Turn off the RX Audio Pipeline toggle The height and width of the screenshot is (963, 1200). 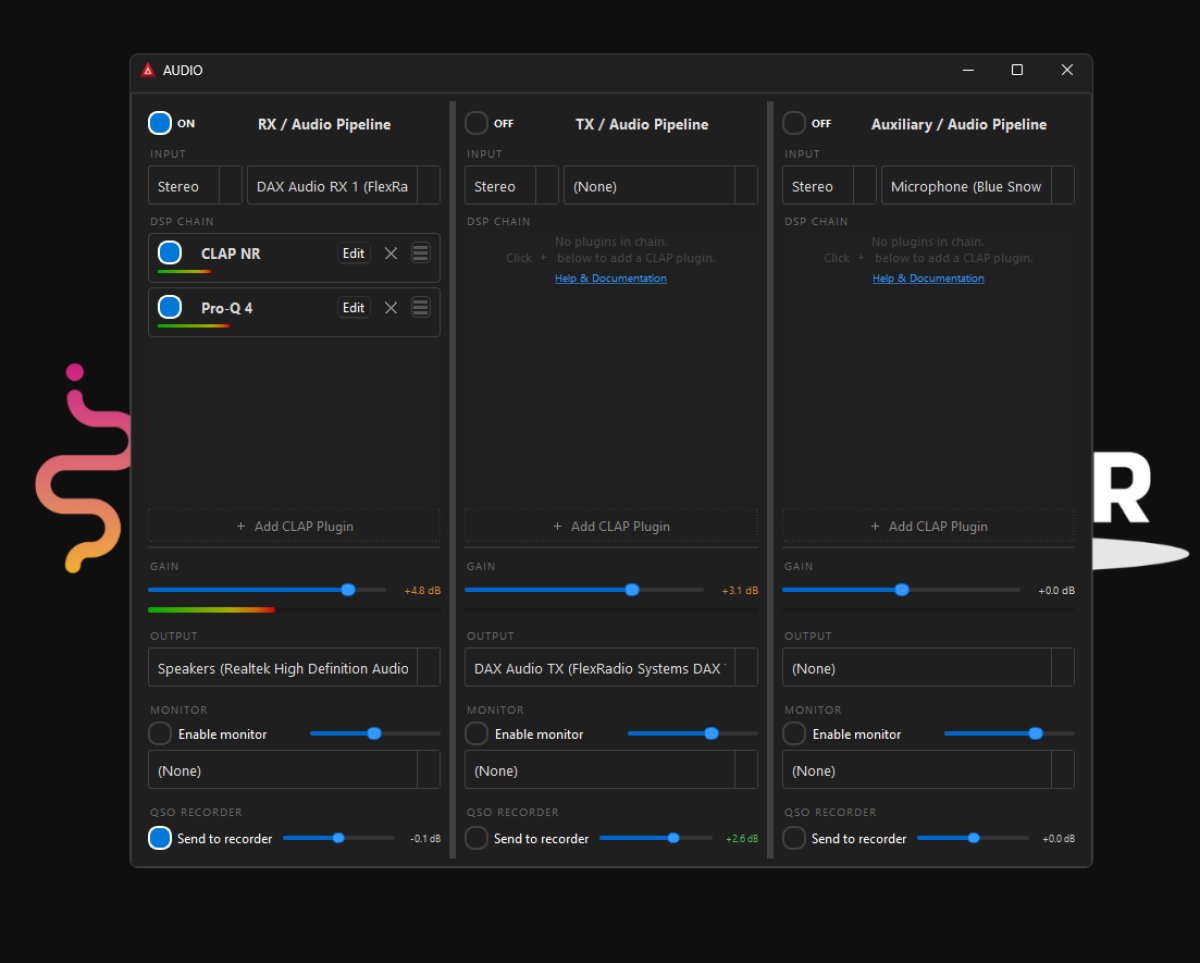click(160, 123)
